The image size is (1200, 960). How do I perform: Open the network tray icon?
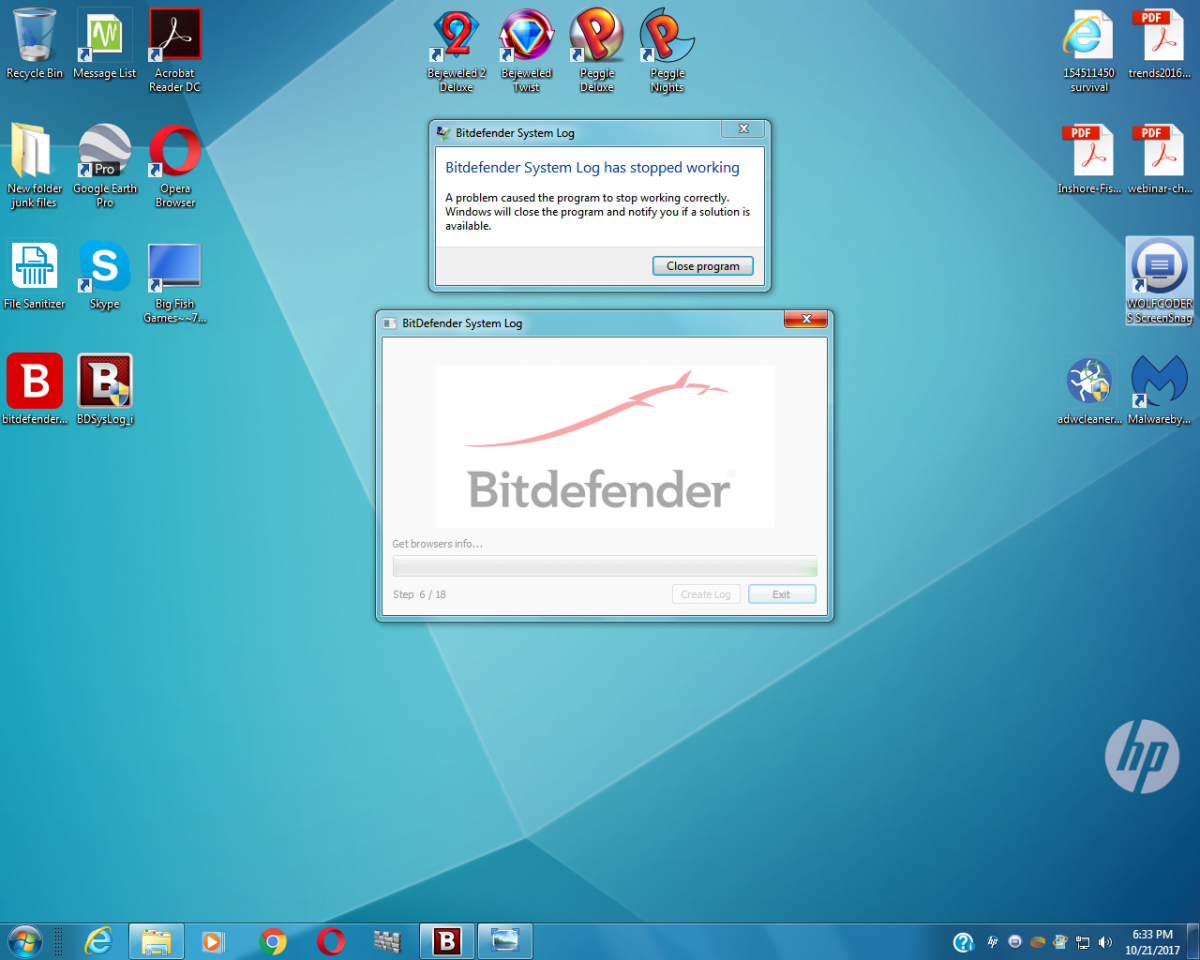pos(1083,942)
